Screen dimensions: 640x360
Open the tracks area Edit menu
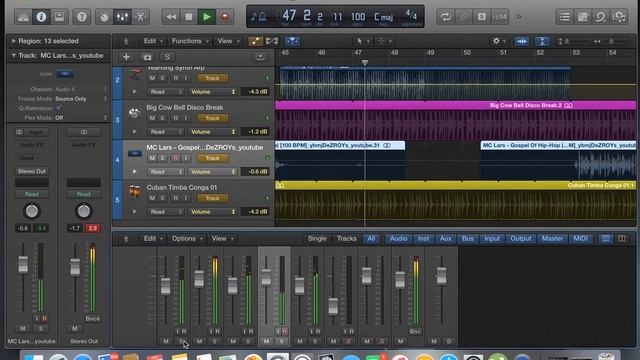153,41
